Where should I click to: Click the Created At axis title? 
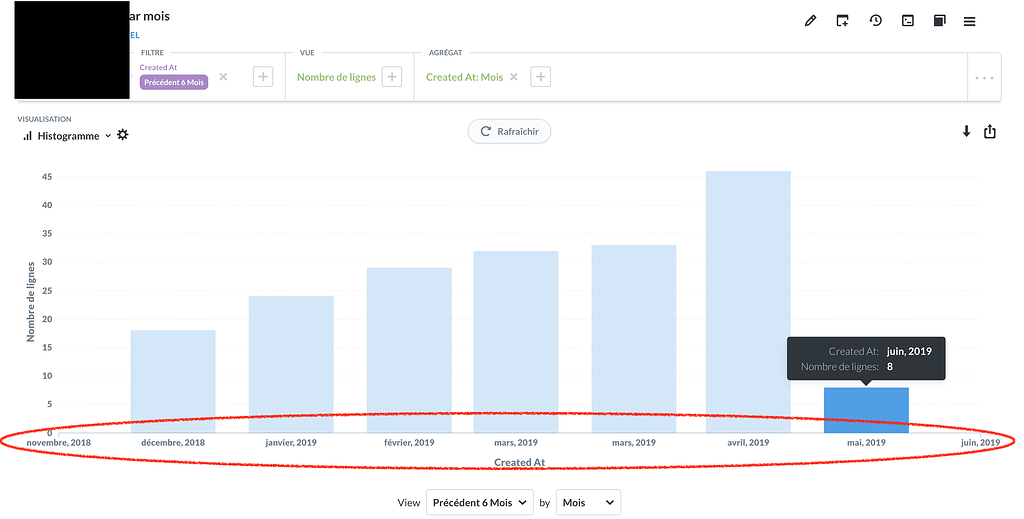point(519,462)
